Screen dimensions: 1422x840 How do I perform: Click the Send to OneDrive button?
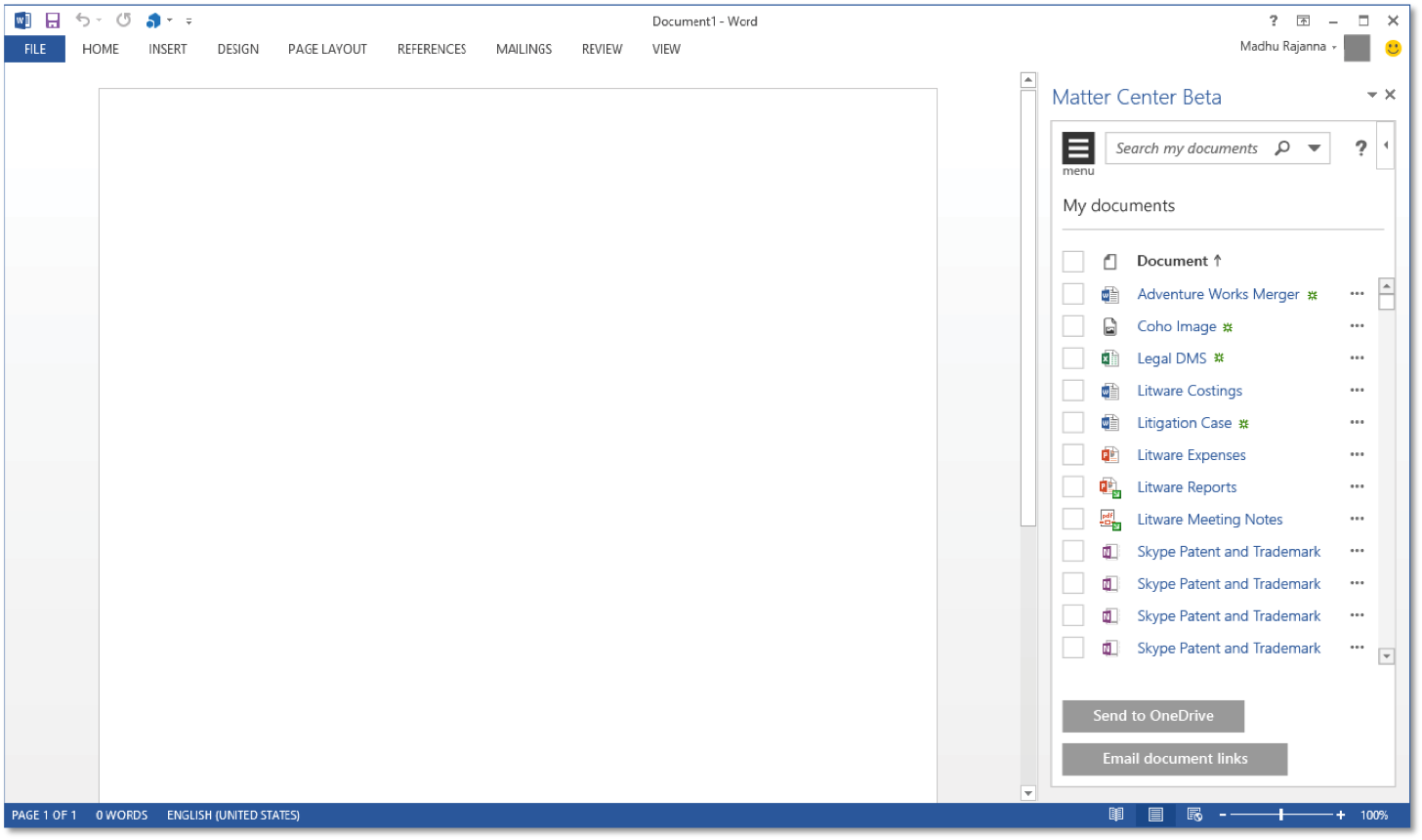[1153, 716]
